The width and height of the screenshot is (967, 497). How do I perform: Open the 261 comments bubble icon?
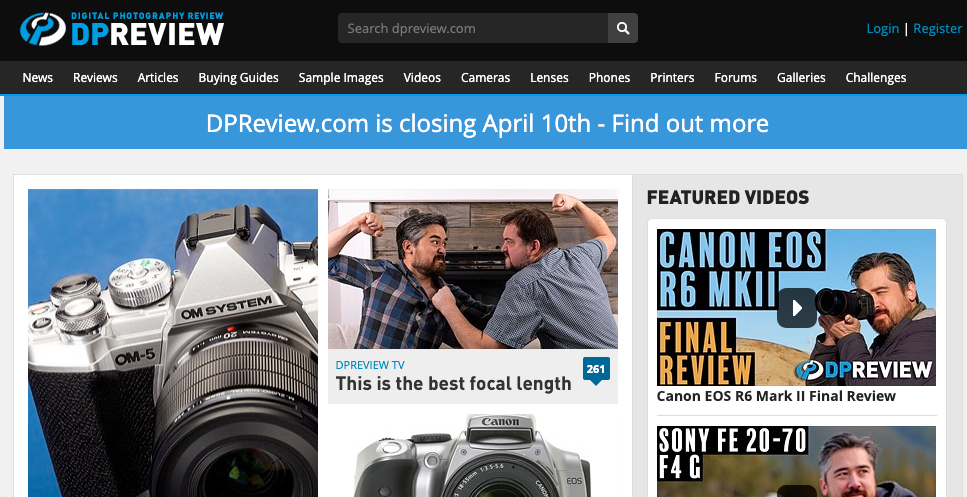pos(596,370)
